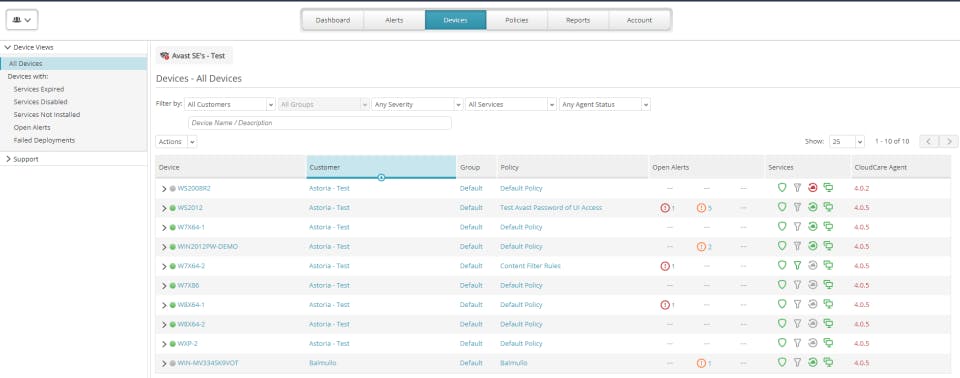Click the Avast SE's - Test logo icon
The height and width of the screenshot is (378, 960).
click(x=164, y=56)
